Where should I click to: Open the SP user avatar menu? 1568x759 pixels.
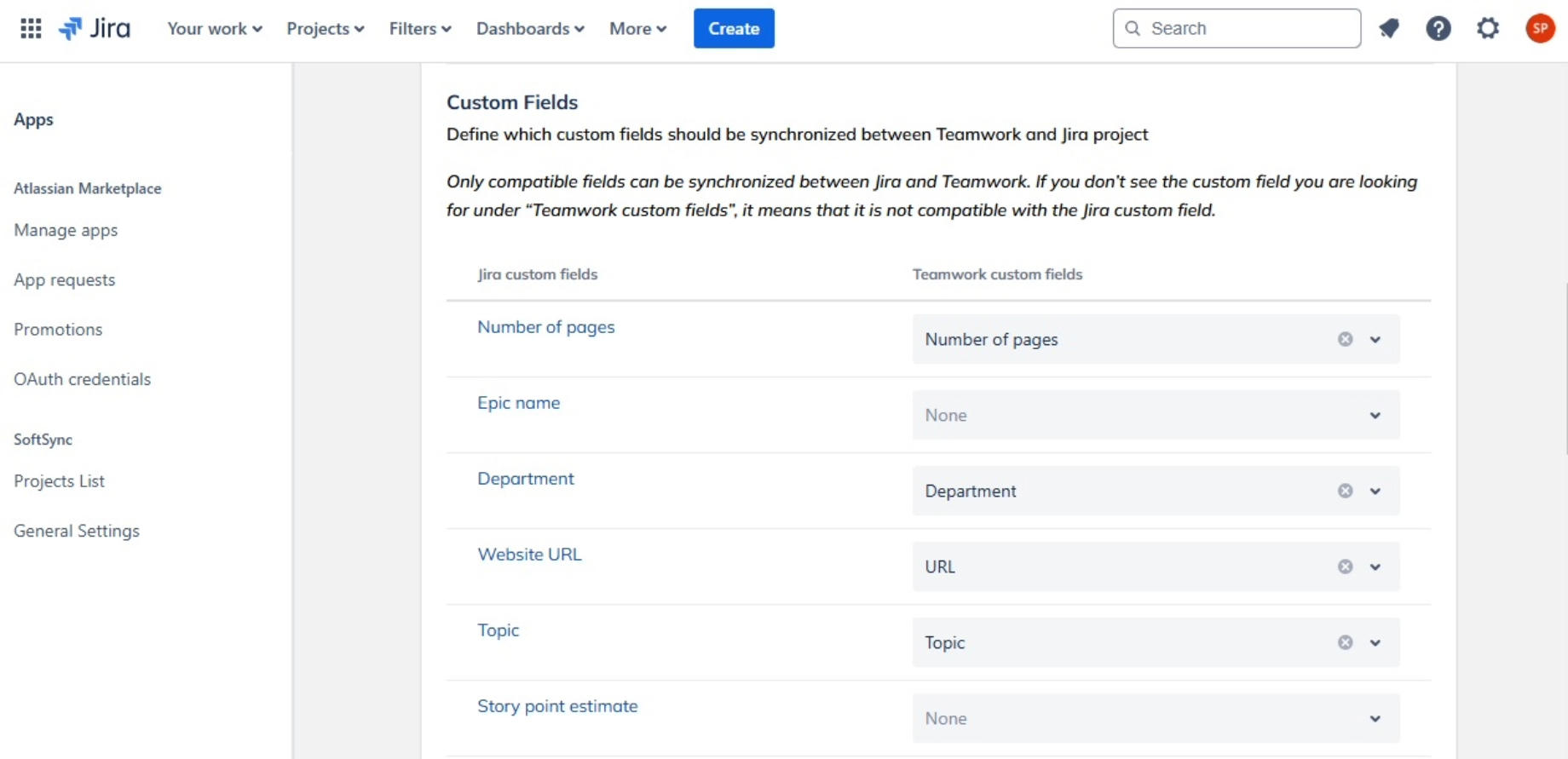tap(1540, 28)
